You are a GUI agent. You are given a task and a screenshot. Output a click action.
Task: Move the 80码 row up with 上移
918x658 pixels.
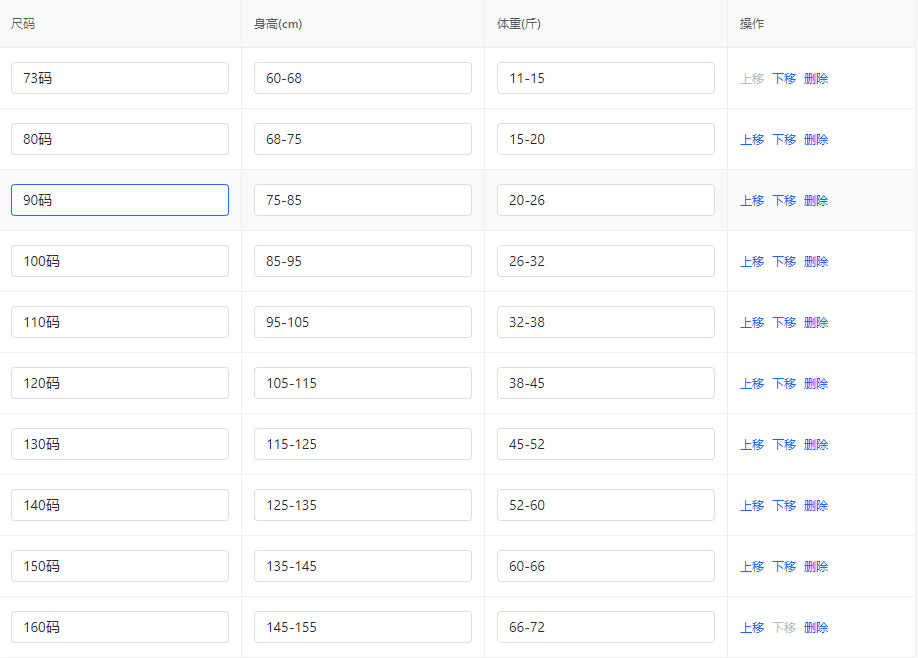(752, 140)
